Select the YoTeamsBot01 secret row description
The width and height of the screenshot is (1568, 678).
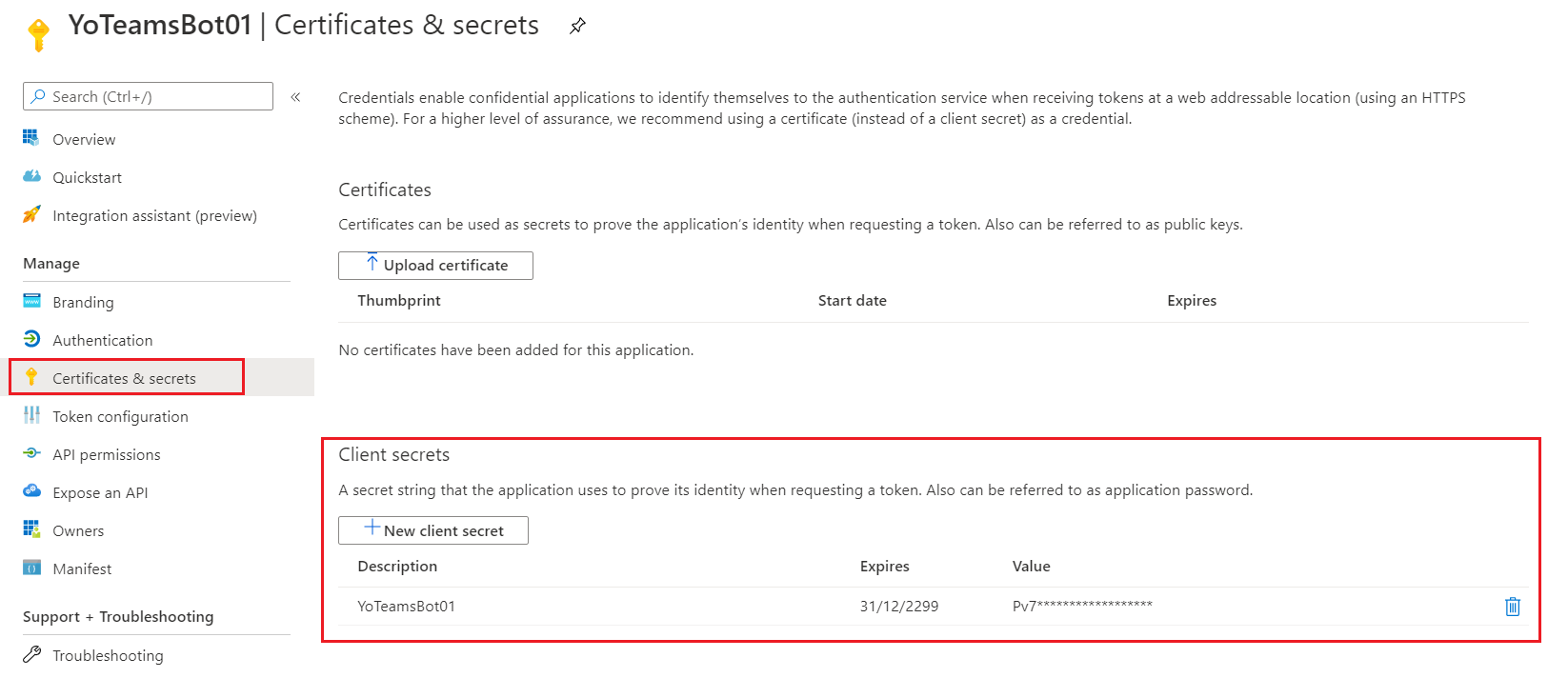tap(406, 607)
